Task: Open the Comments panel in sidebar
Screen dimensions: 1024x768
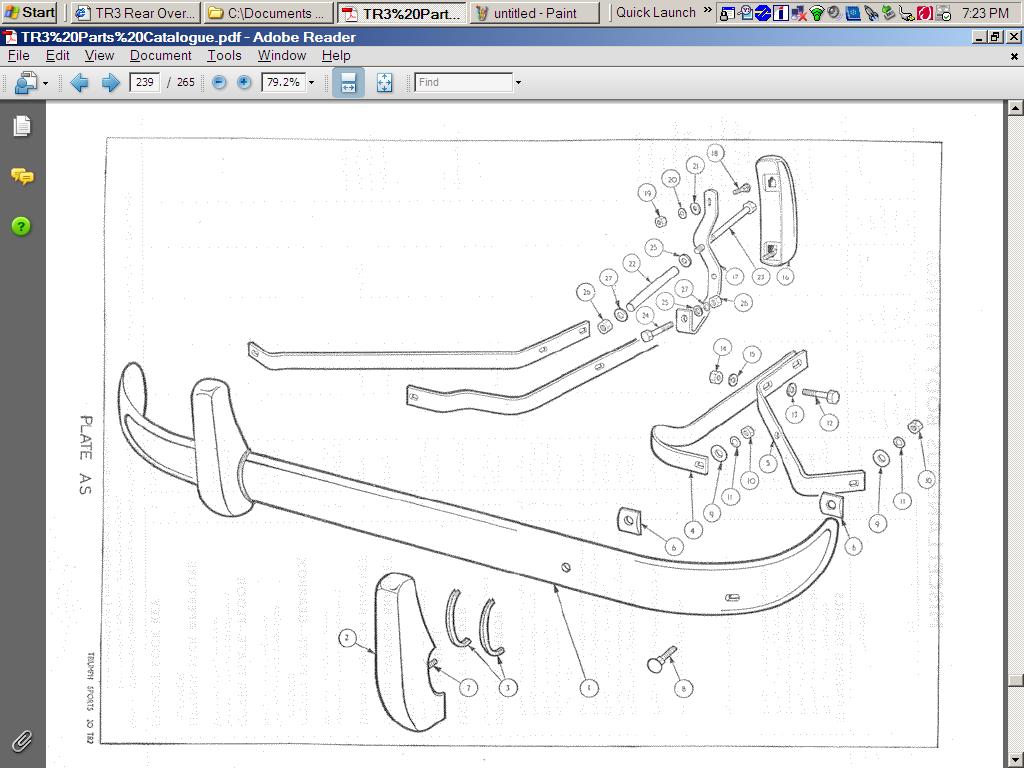Action: click(22, 176)
